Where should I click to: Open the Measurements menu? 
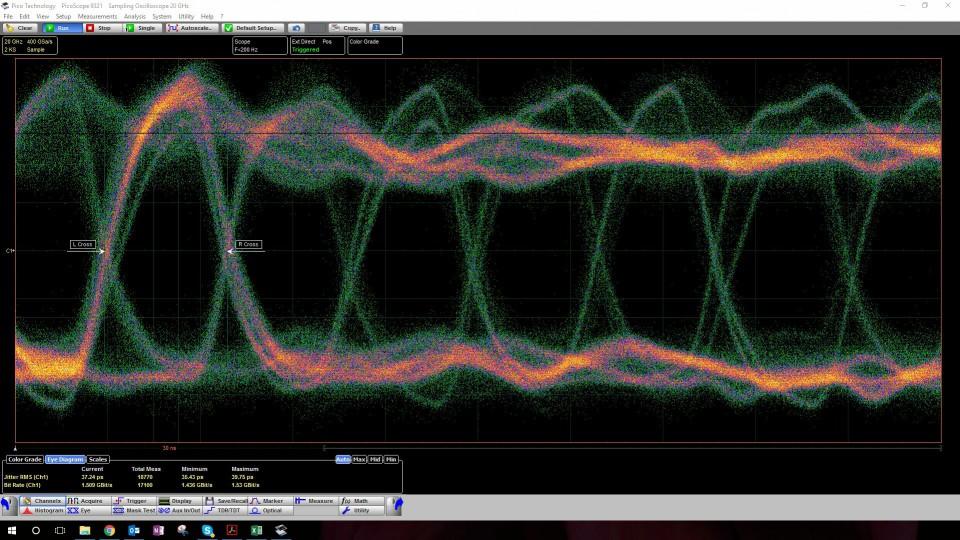97,16
